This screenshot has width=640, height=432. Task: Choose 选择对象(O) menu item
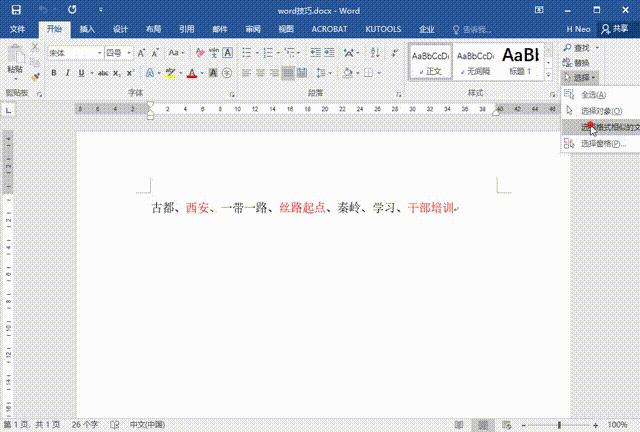(x=600, y=111)
